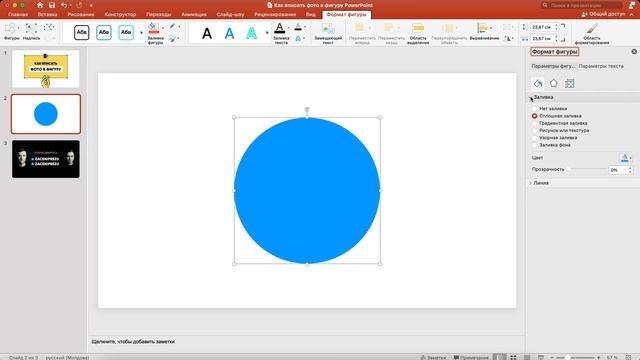Select Нет заливки radio option

tap(534, 109)
